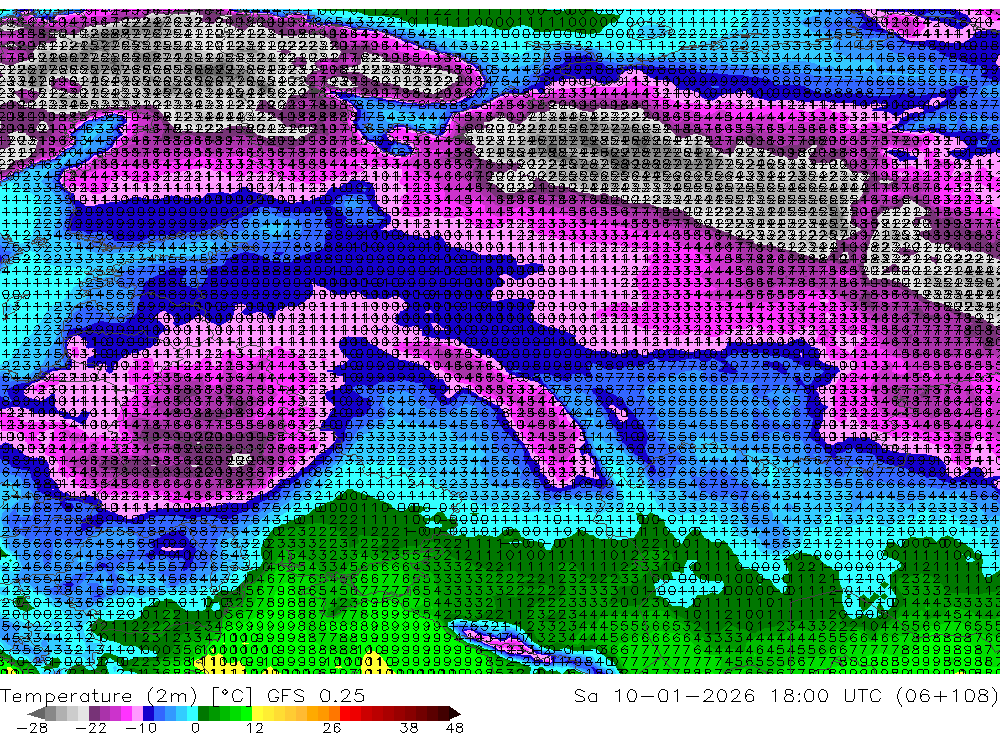The image size is (1000, 733).
Task: Click the '-10' legend label
Action: coord(140,727)
